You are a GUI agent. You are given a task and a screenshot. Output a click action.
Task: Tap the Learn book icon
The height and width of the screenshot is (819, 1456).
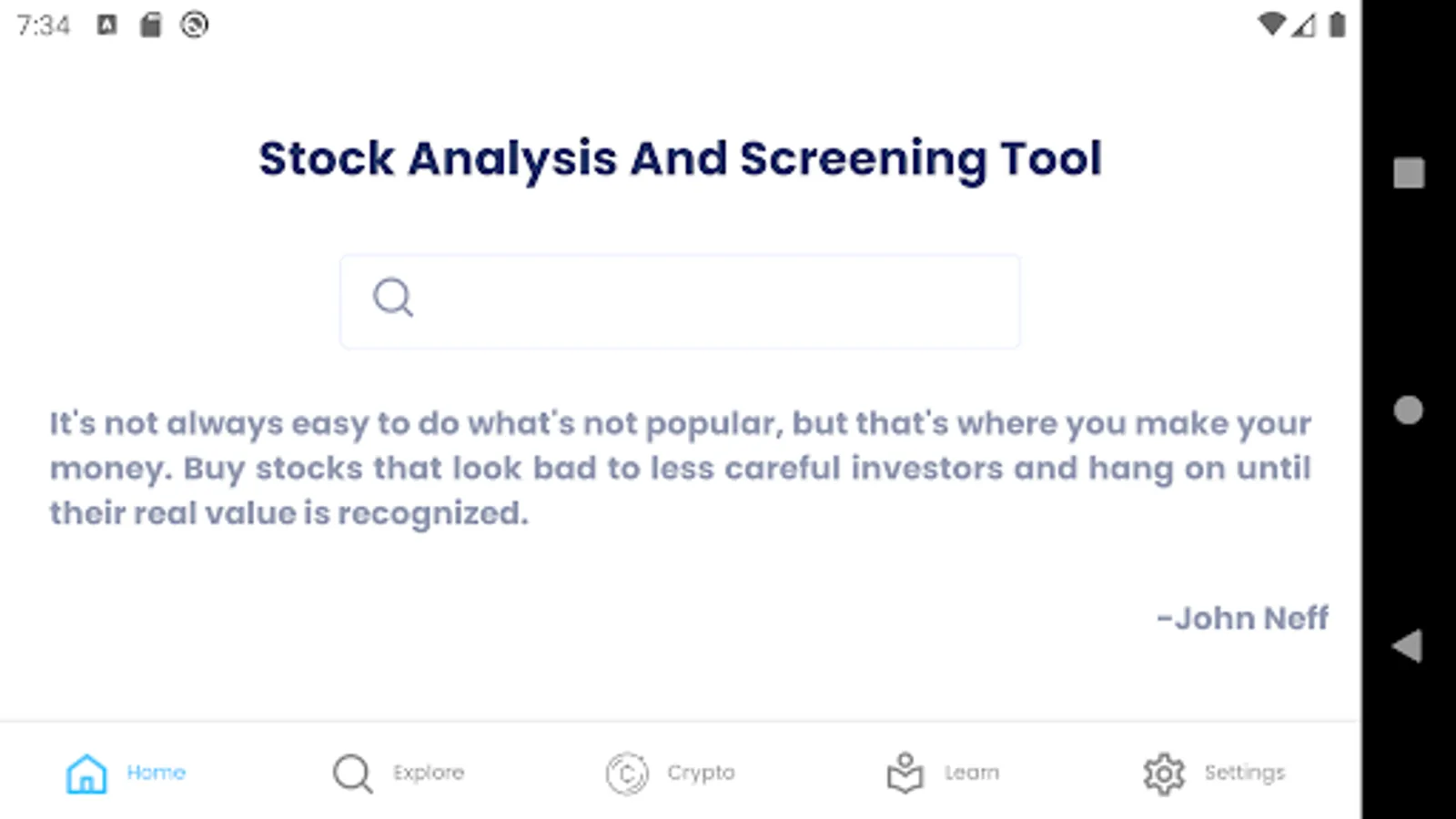point(905,773)
